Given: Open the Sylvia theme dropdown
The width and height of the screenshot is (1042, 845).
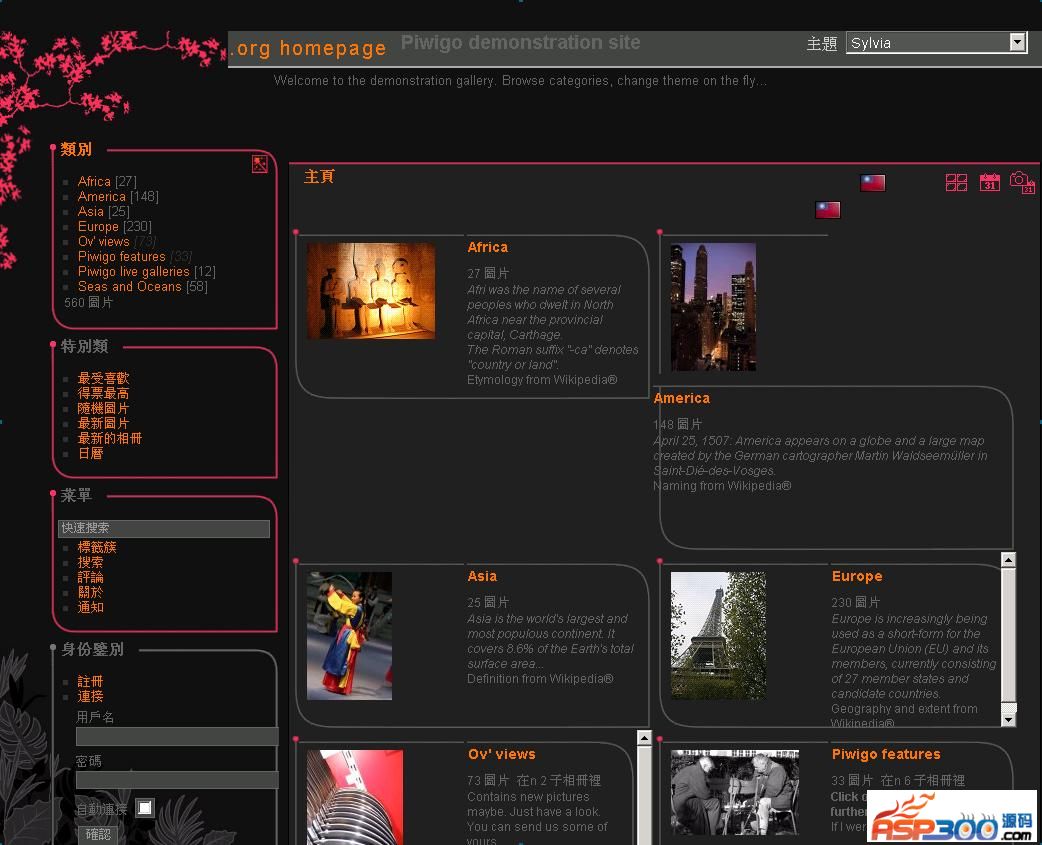Looking at the screenshot, I should (936, 42).
